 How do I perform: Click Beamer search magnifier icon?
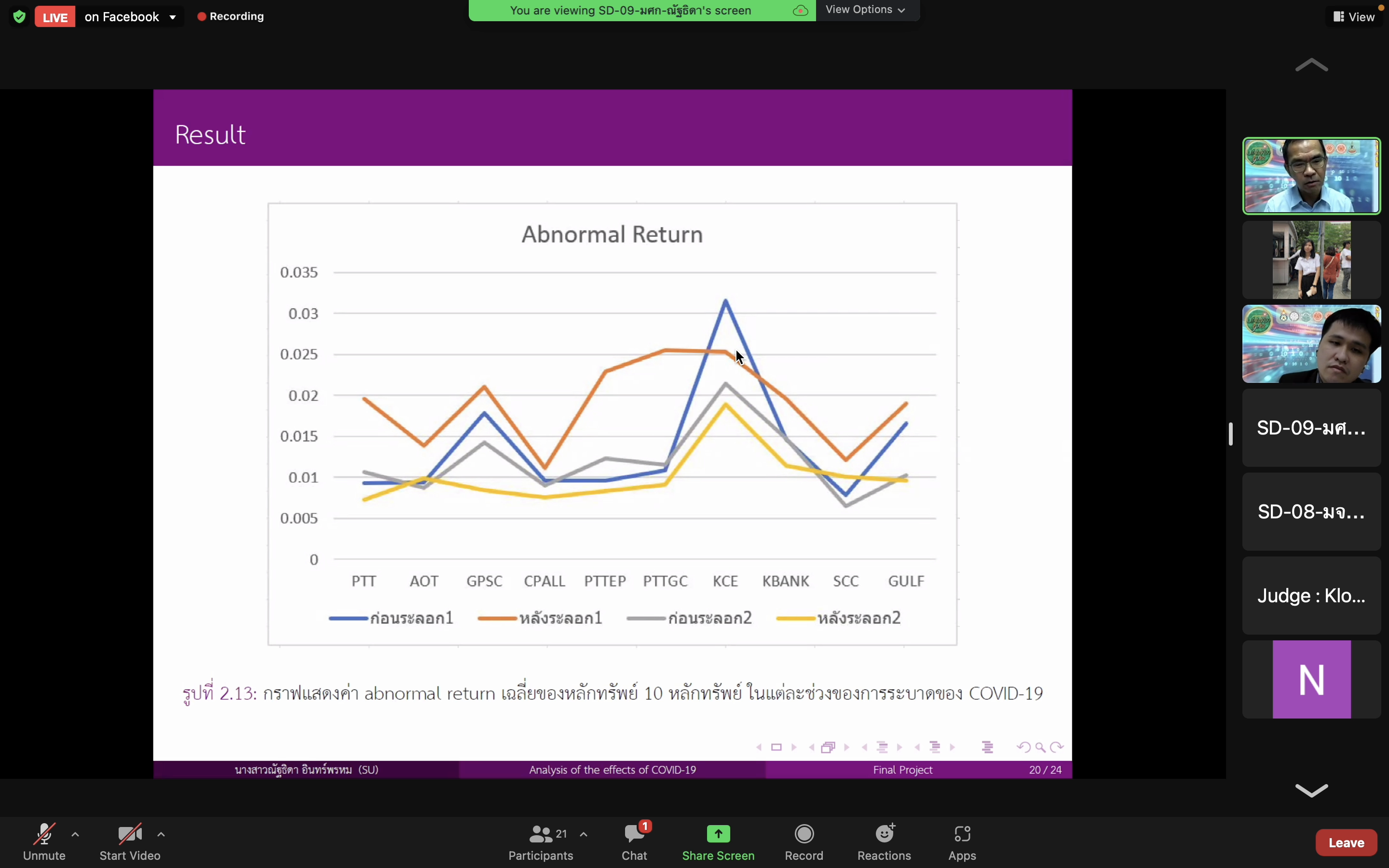(1041, 747)
